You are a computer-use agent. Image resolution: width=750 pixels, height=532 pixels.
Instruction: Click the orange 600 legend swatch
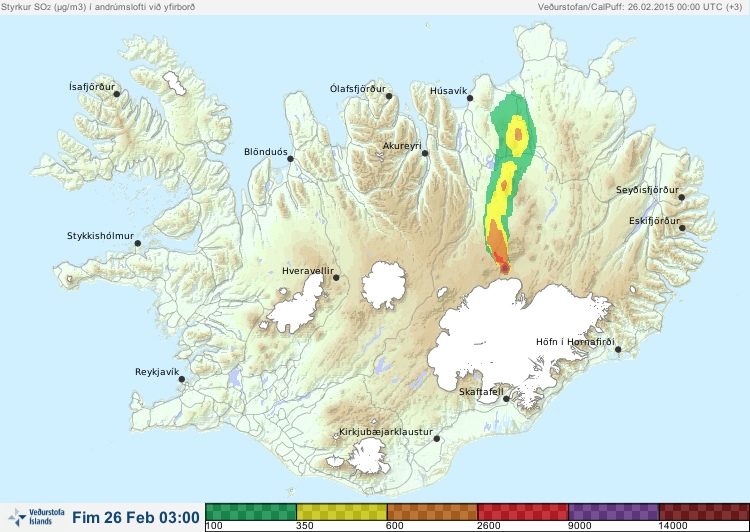(x=432, y=512)
